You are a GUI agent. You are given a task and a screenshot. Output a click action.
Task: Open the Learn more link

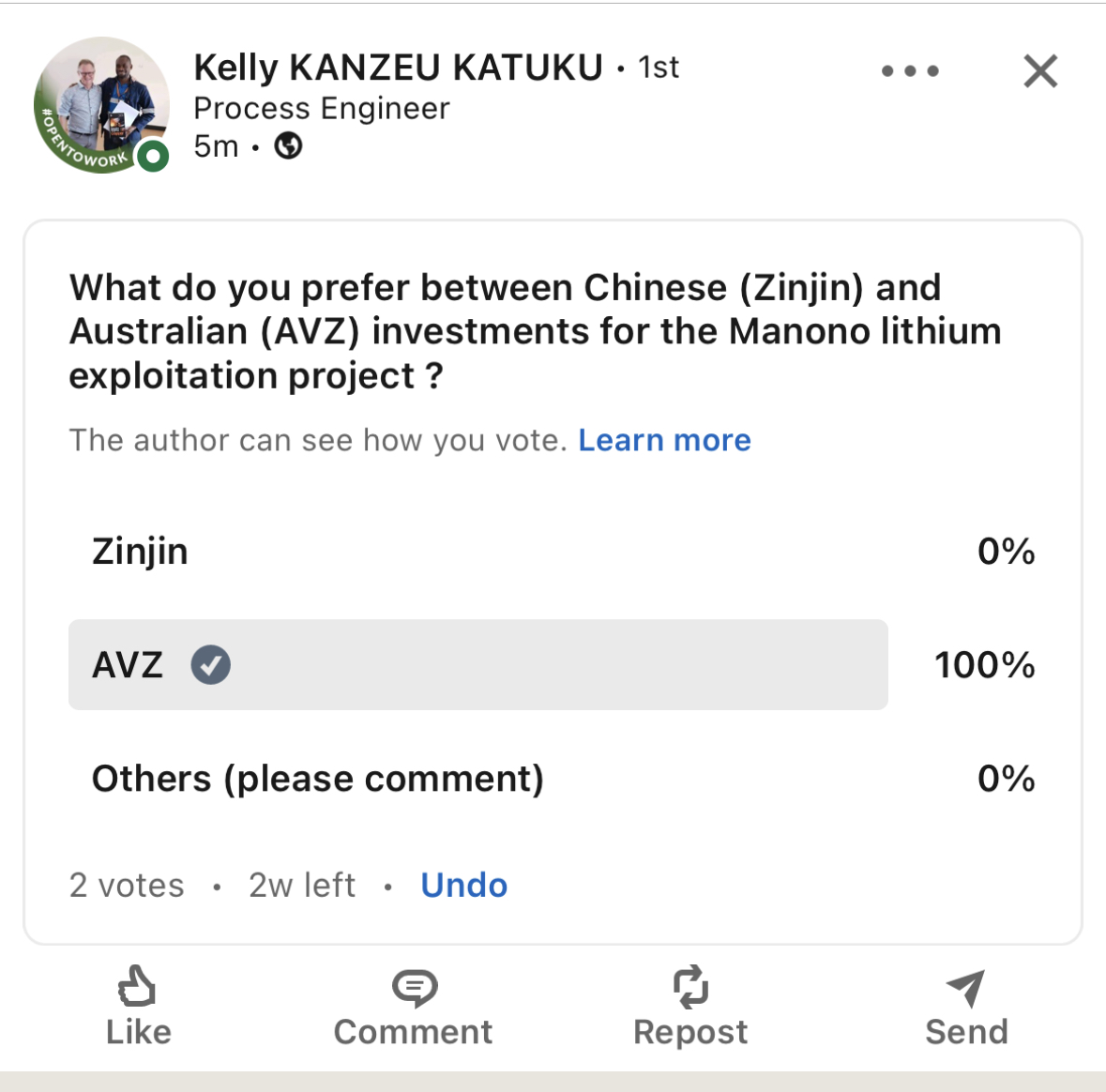coord(664,440)
